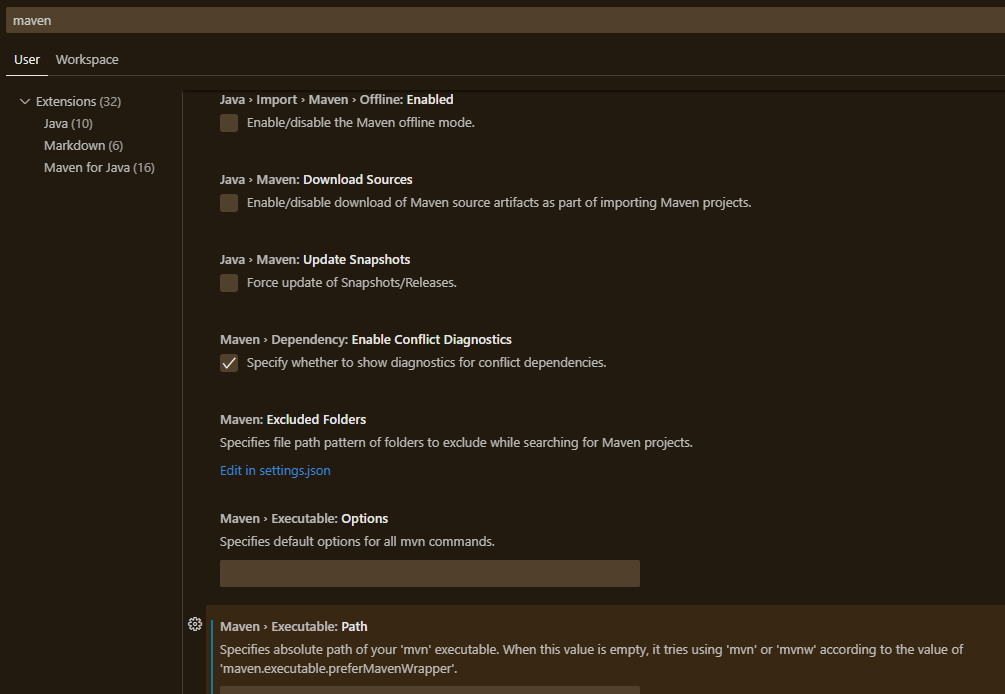Enable Maven offline mode checkbox
Screen dimensions: 1005x694
[x=229, y=123]
